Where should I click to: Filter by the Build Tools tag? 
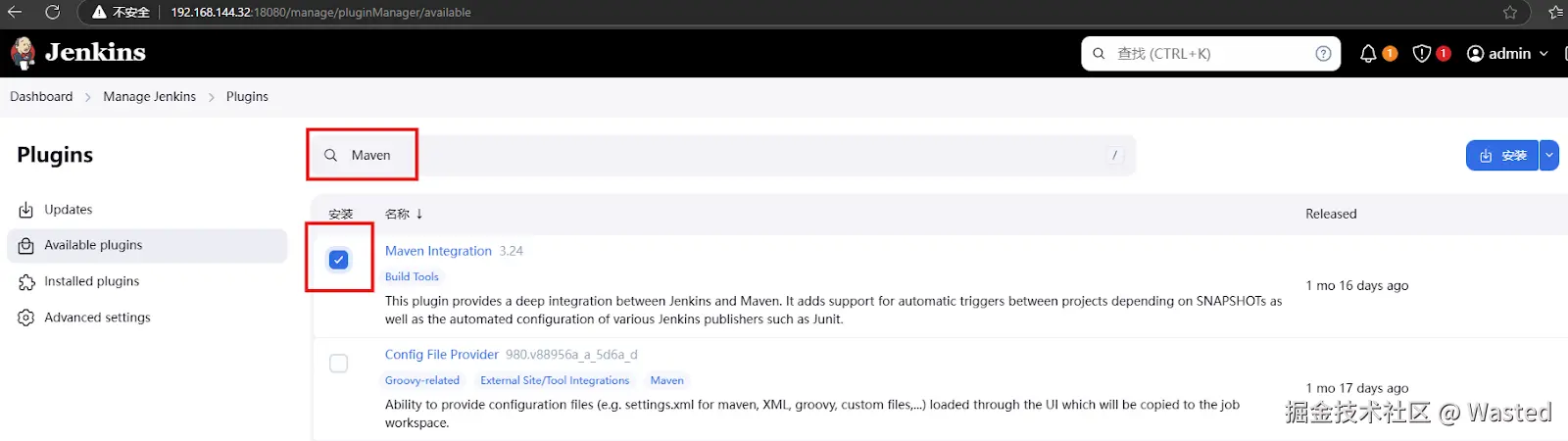click(x=412, y=277)
